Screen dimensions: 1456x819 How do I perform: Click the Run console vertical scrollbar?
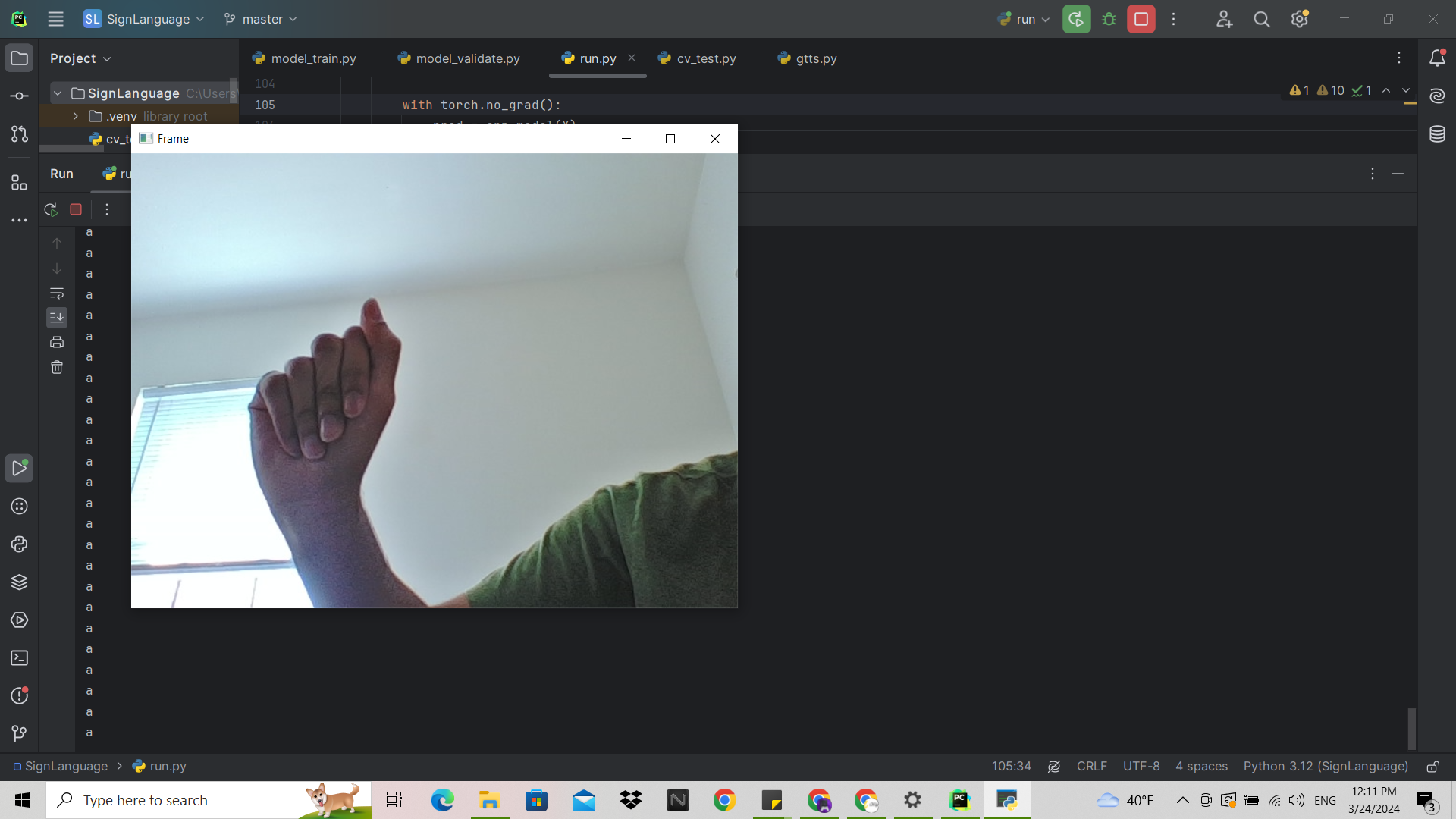pyautogui.click(x=1411, y=728)
